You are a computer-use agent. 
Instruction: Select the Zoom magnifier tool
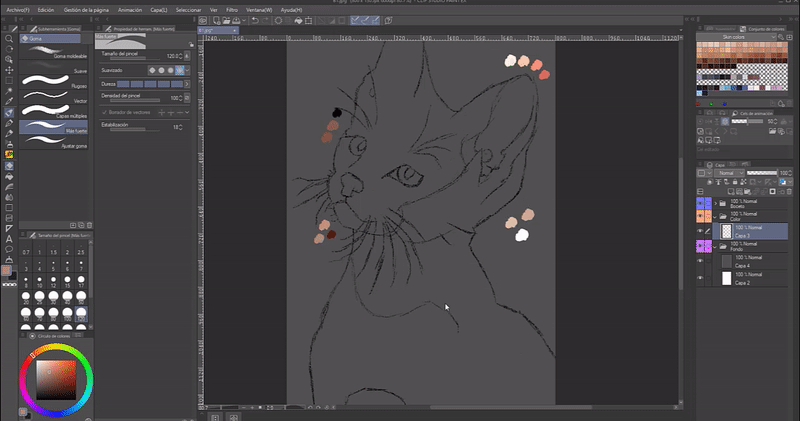(x=9, y=38)
